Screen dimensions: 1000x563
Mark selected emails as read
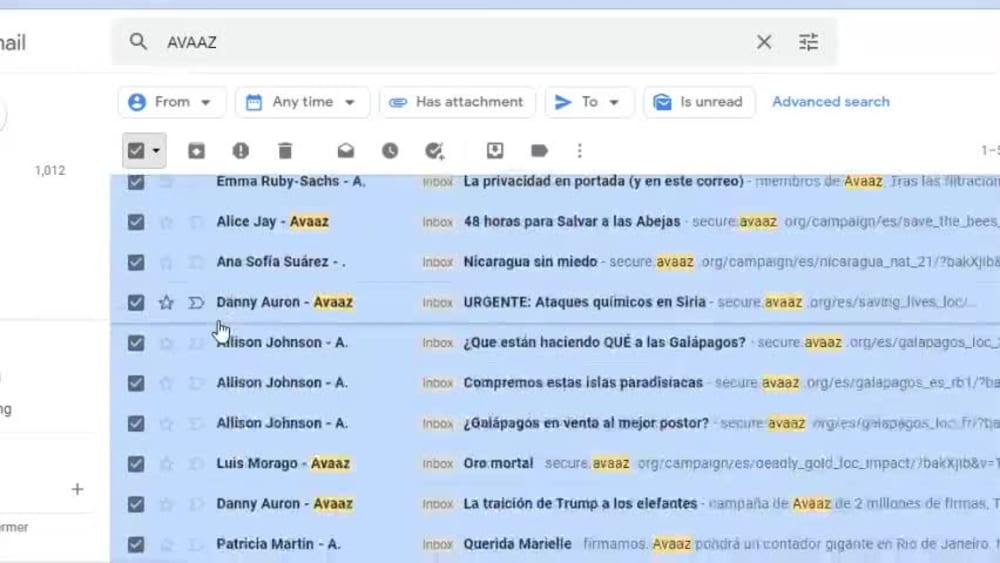point(346,151)
